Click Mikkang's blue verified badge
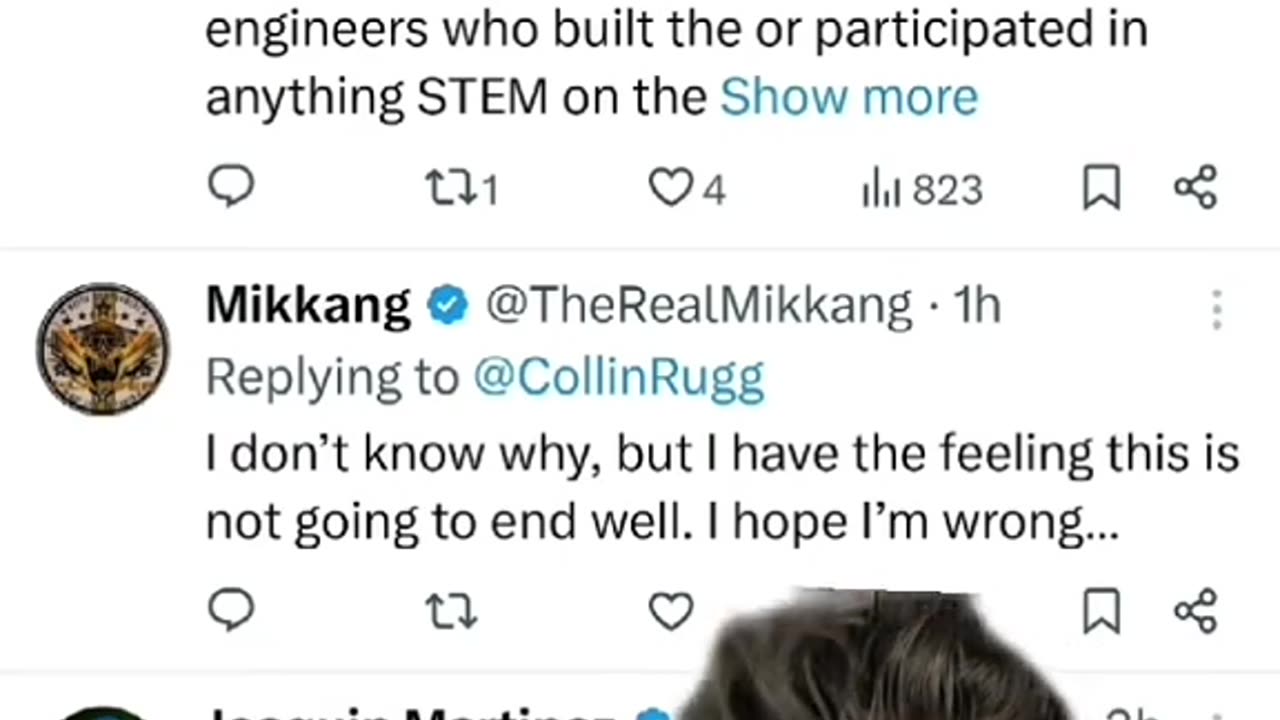 (x=448, y=306)
